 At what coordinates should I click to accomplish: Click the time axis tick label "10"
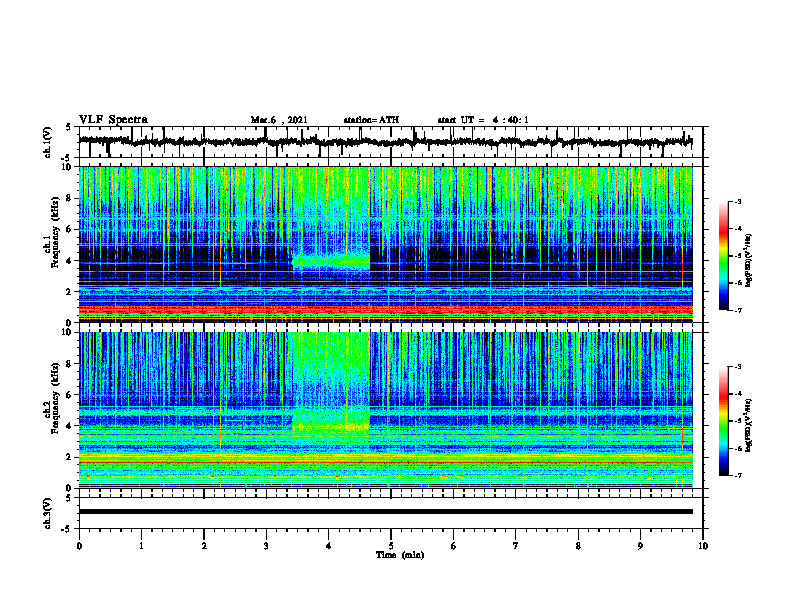click(x=703, y=546)
